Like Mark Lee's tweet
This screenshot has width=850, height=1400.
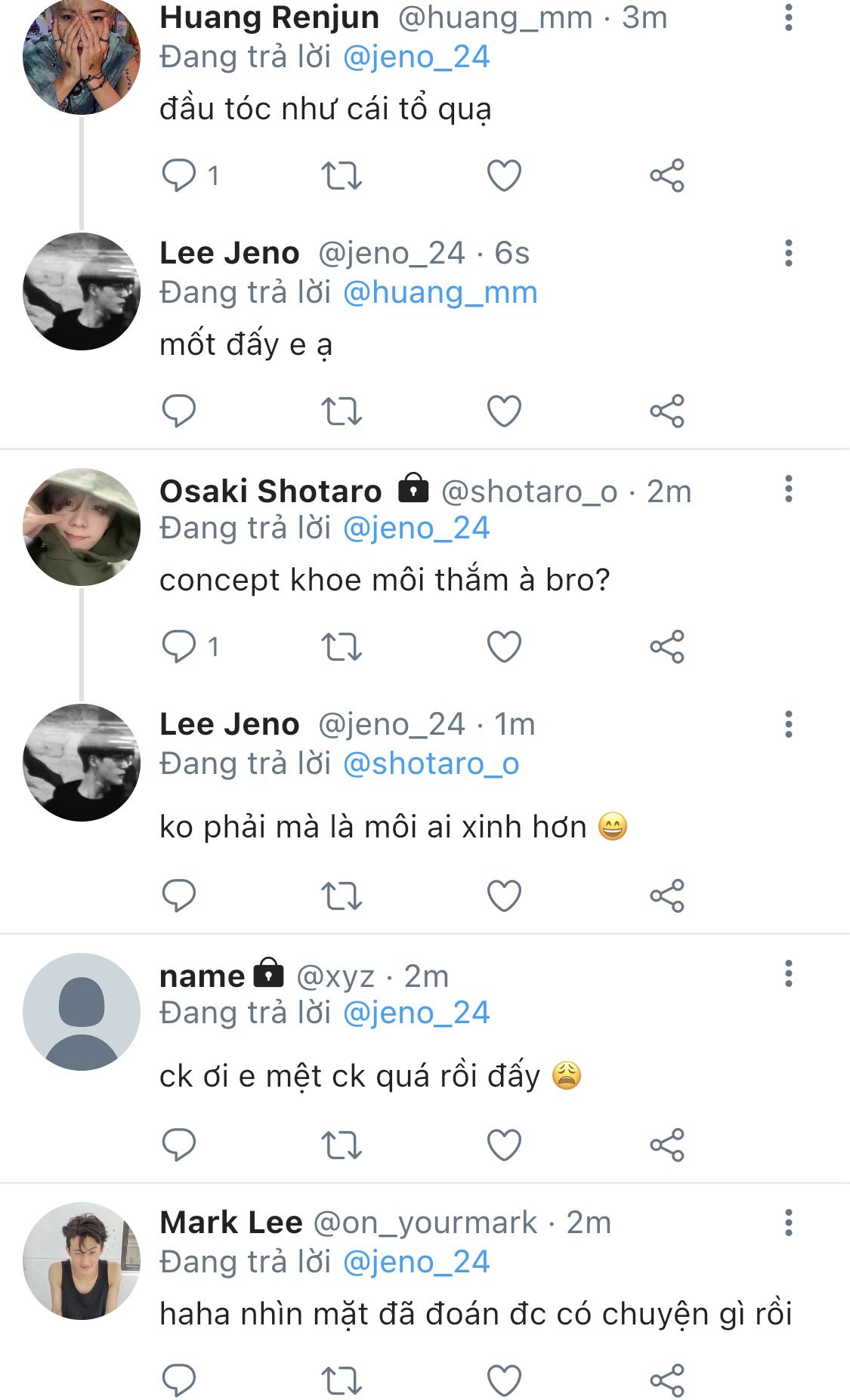click(504, 1380)
